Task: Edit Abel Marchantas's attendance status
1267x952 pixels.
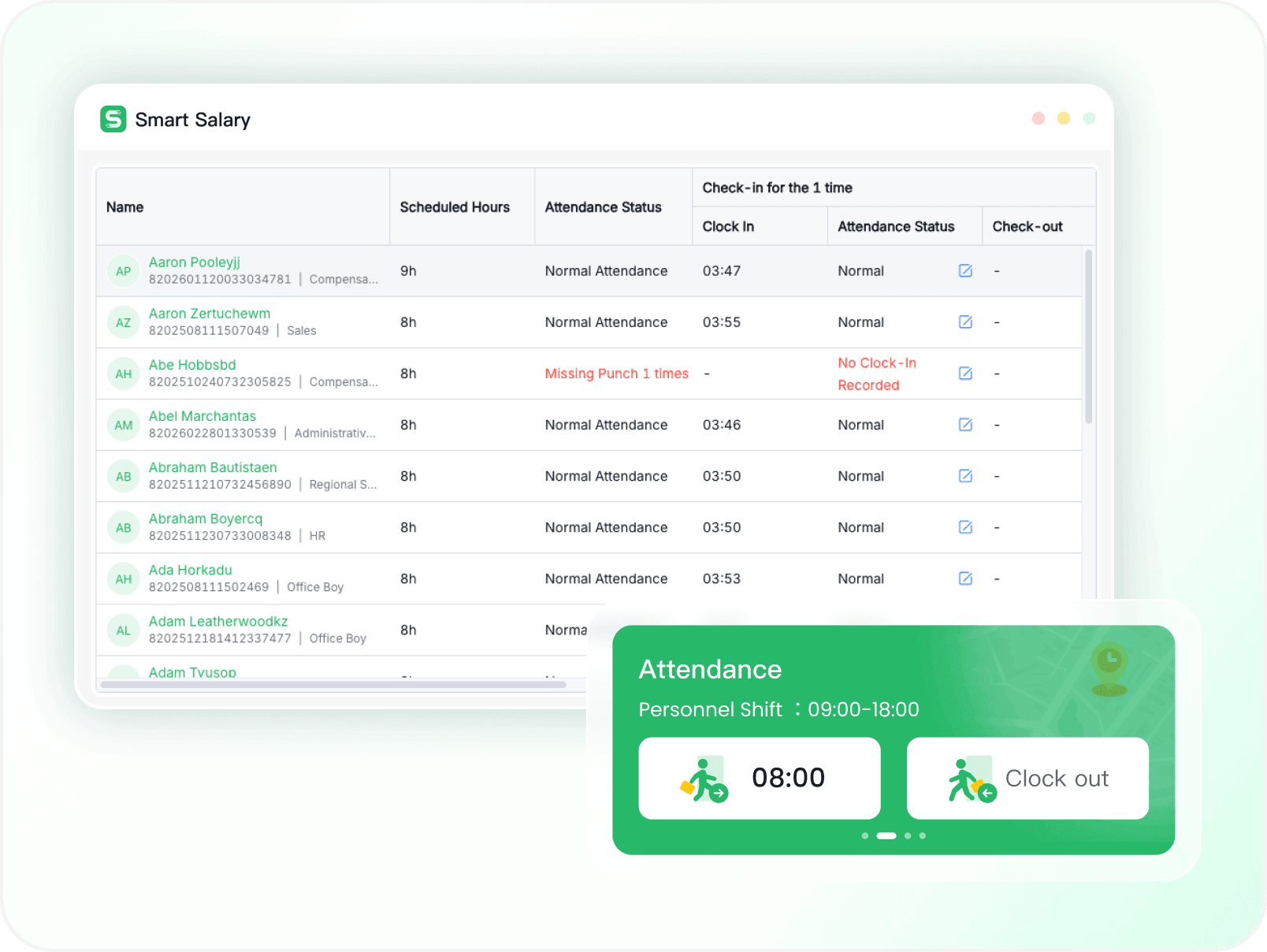Action: point(965,425)
